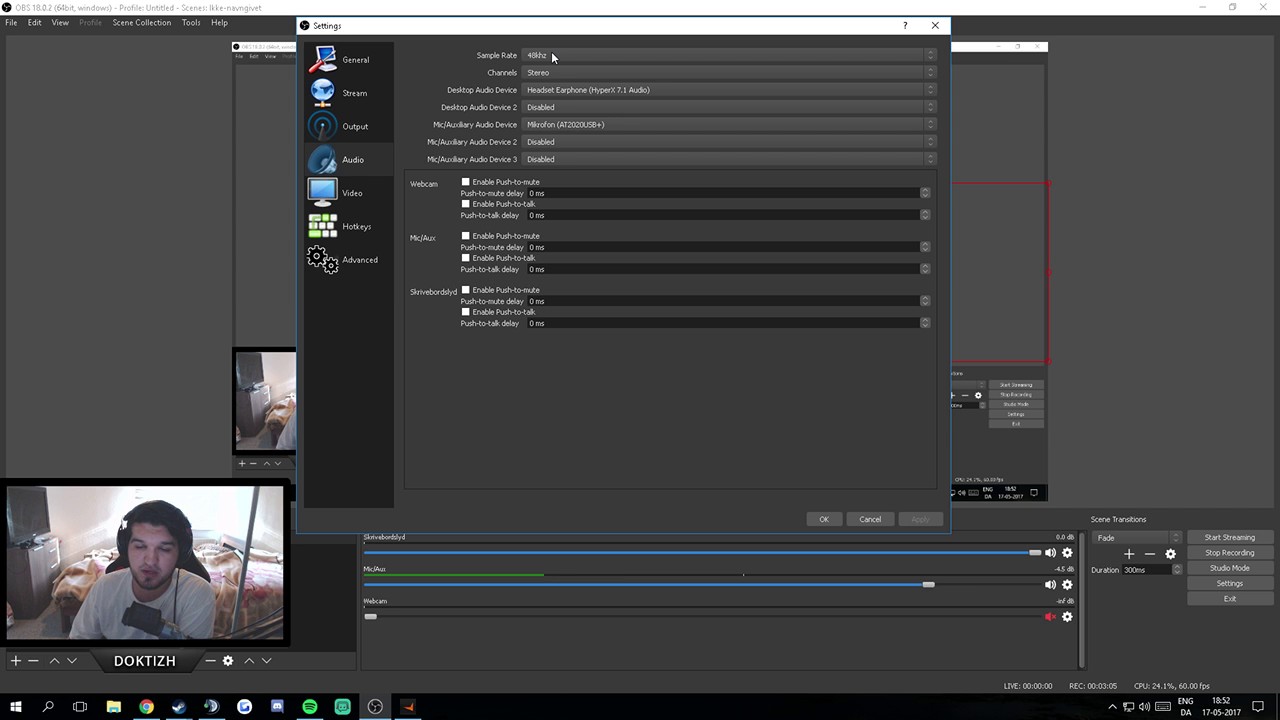Click the Mic/Aux volume slider handle
1280x720 pixels.
tap(928, 585)
